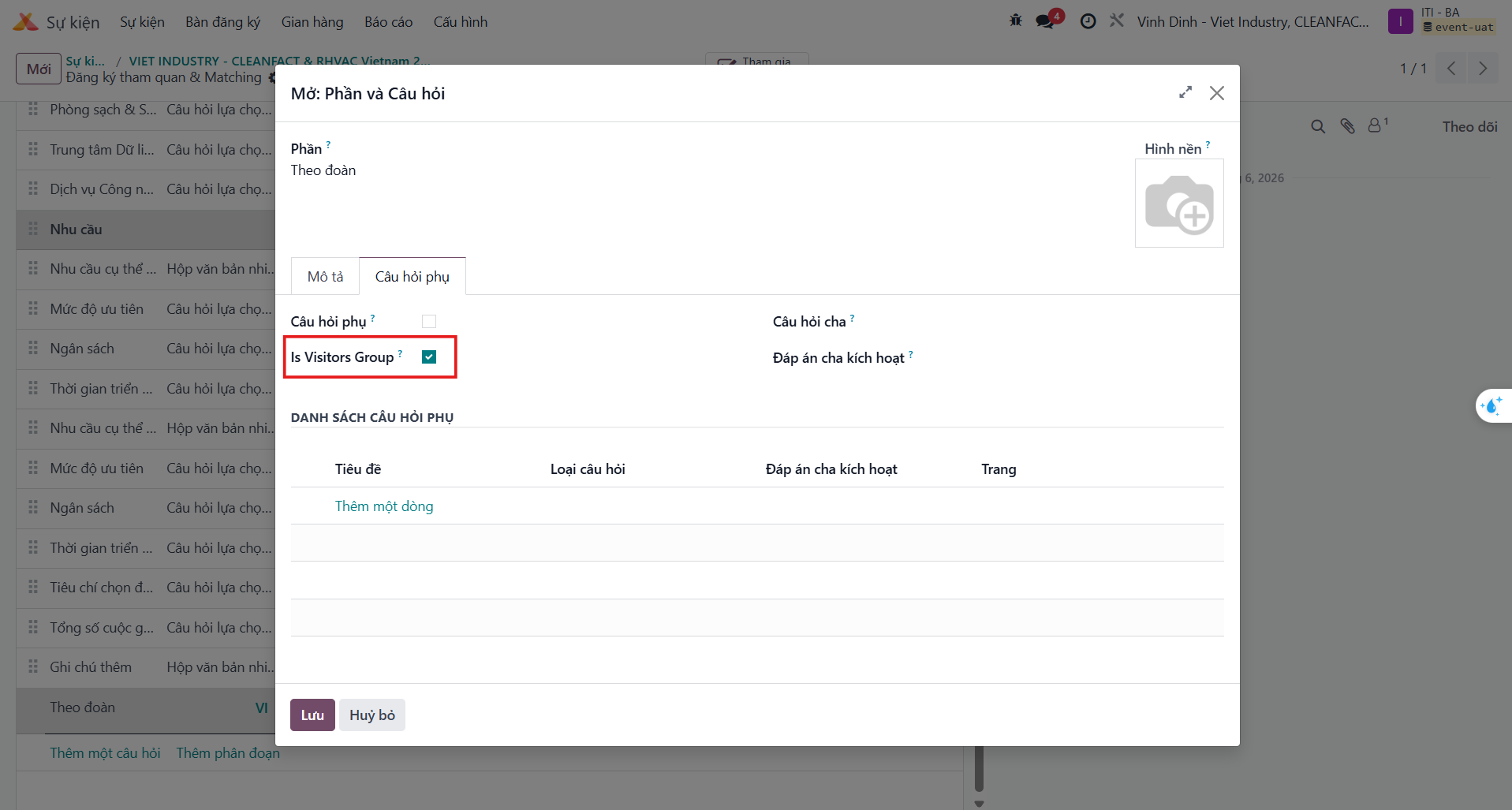Open the followers person icon
The width and height of the screenshot is (1512, 810).
1376,125
